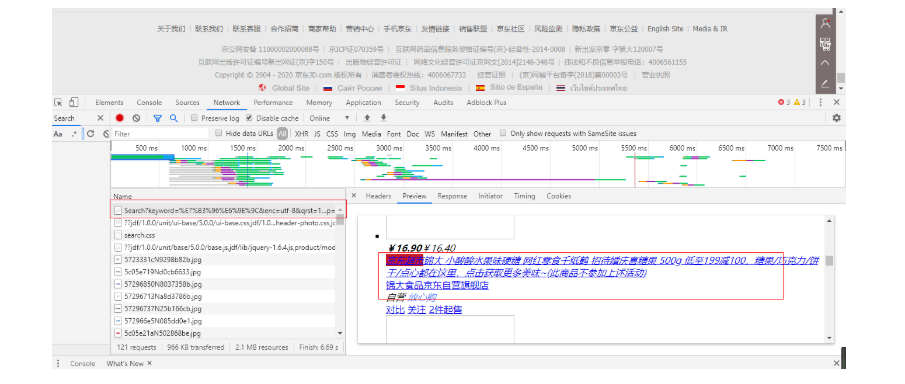
Task: Open the JD shopping cart sidebar icon
Action: tap(825, 44)
